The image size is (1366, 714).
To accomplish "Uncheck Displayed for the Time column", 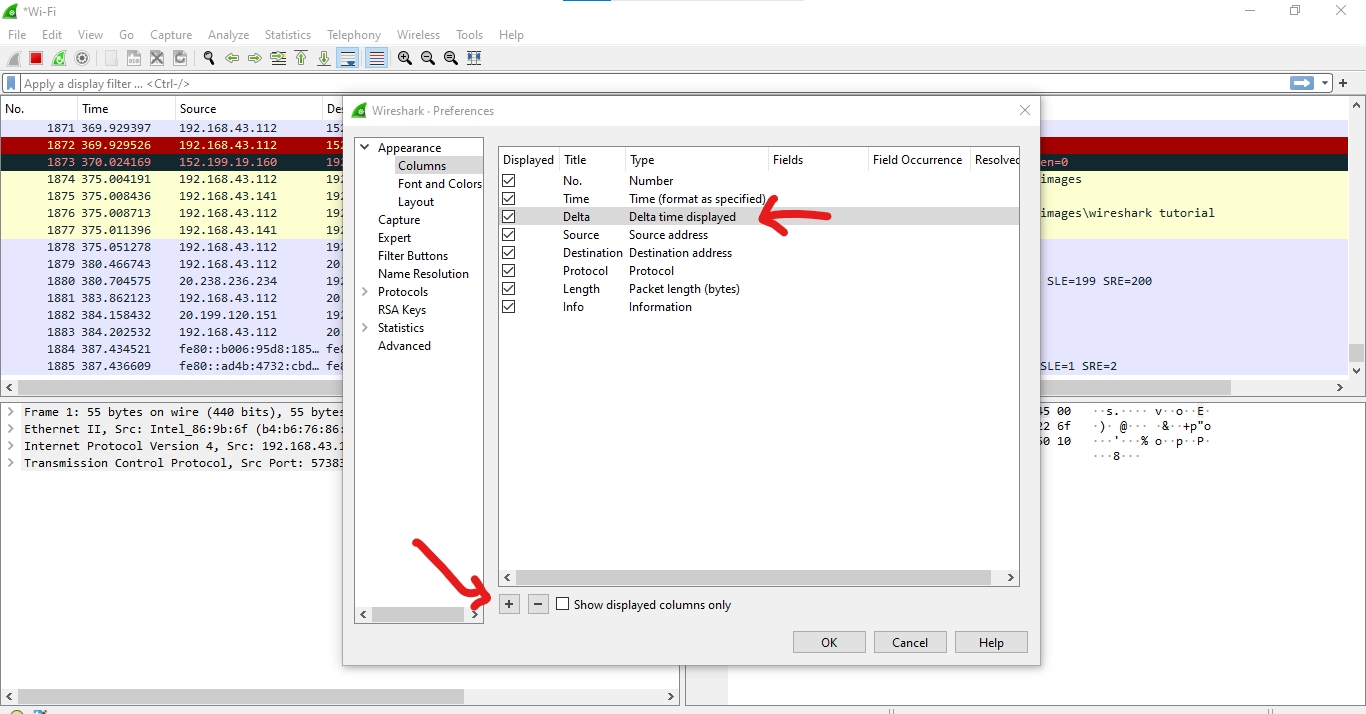I will pos(509,199).
